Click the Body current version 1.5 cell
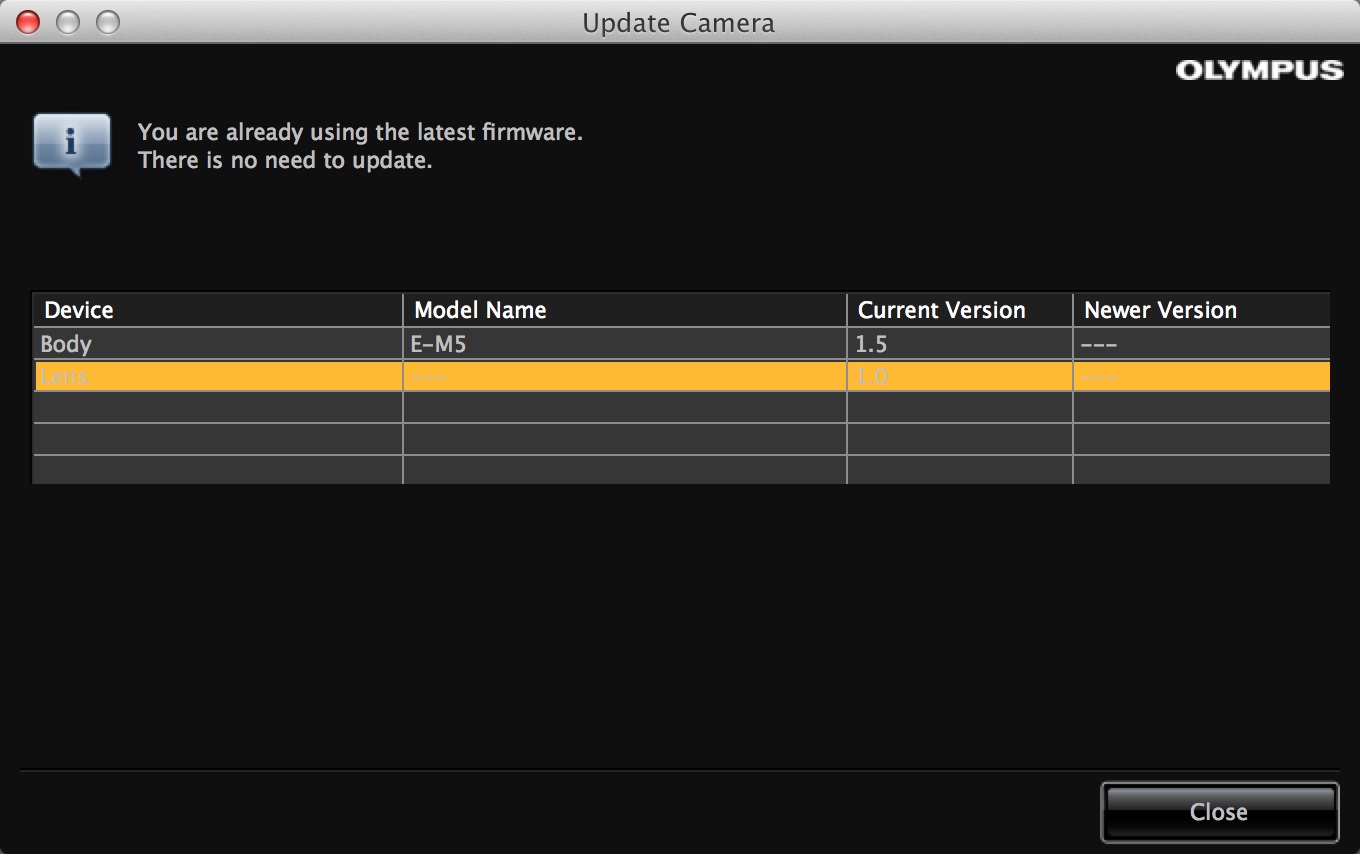 [871, 344]
